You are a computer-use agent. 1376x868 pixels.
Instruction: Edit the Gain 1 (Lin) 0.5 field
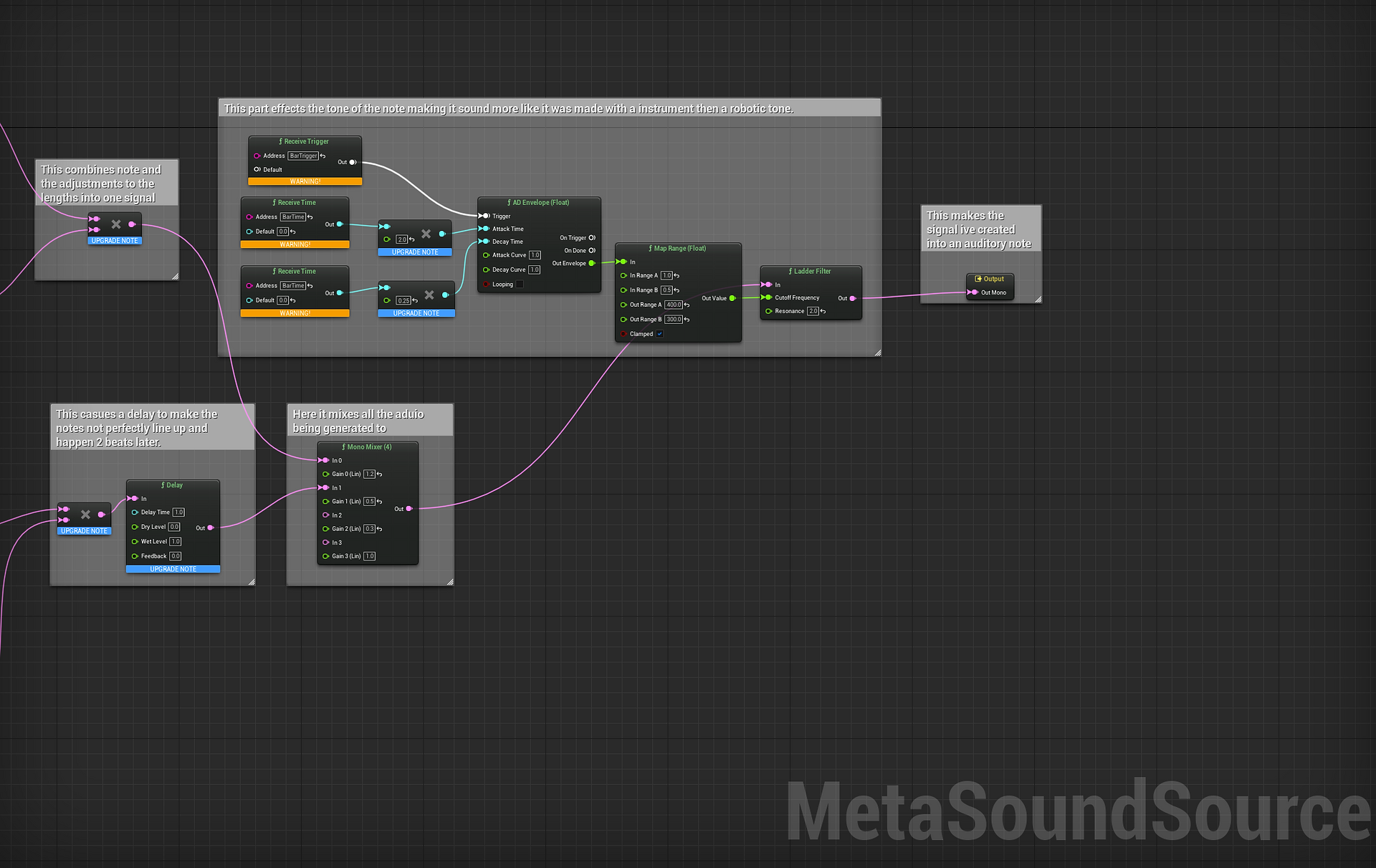[369, 502]
